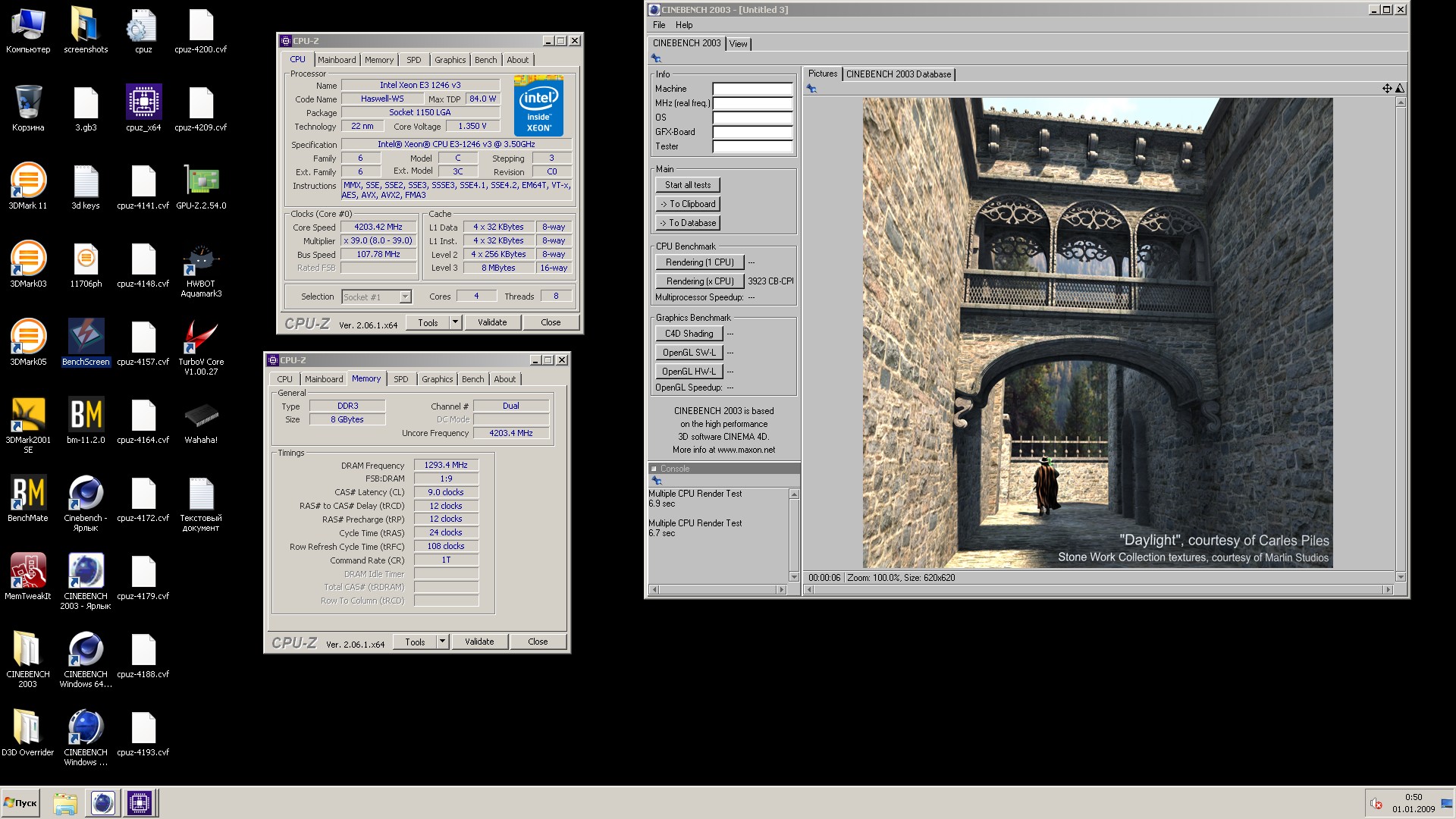Click Close in lower CPU-Z window
Image resolution: width=1456 pixels, height=819 pixels.
coord(538,642)
